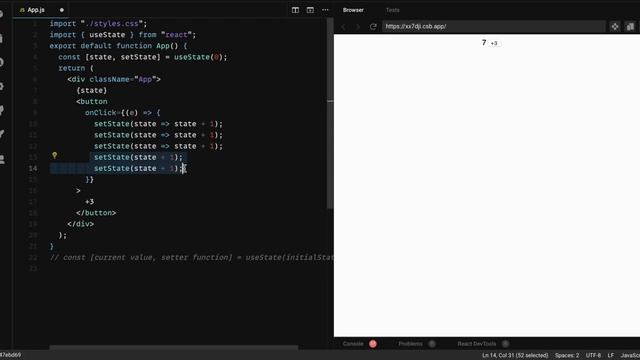Change indentation via Spaces: 2

(x=567, y=355)
